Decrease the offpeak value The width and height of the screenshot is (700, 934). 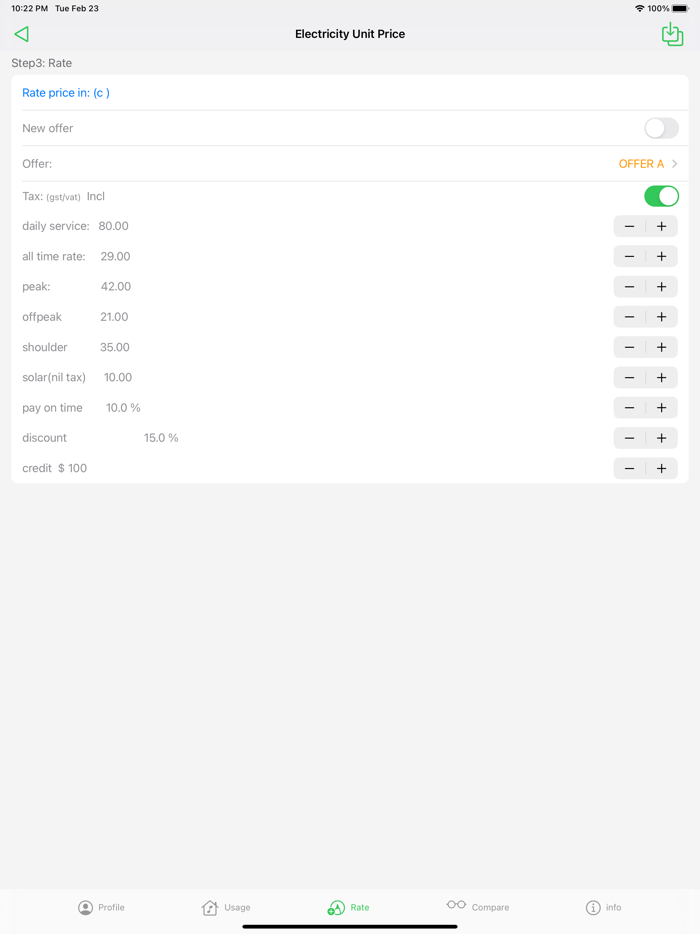click(629, 316)
